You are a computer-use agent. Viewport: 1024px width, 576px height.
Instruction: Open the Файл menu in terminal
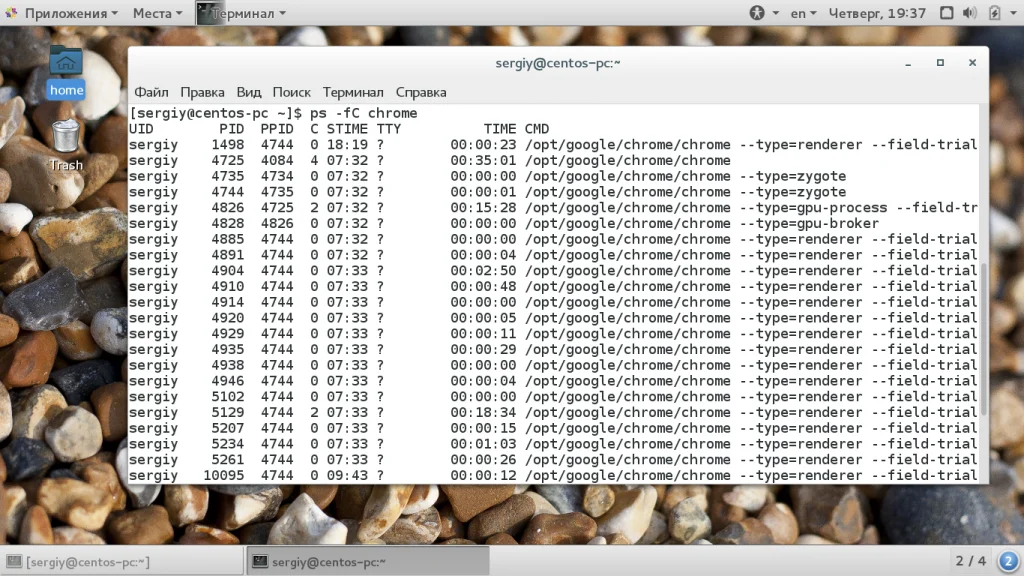(151, 92)
